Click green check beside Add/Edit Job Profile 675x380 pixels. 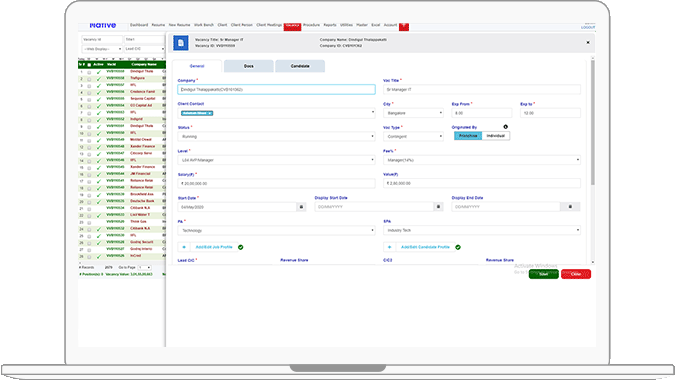coord(241,247)
